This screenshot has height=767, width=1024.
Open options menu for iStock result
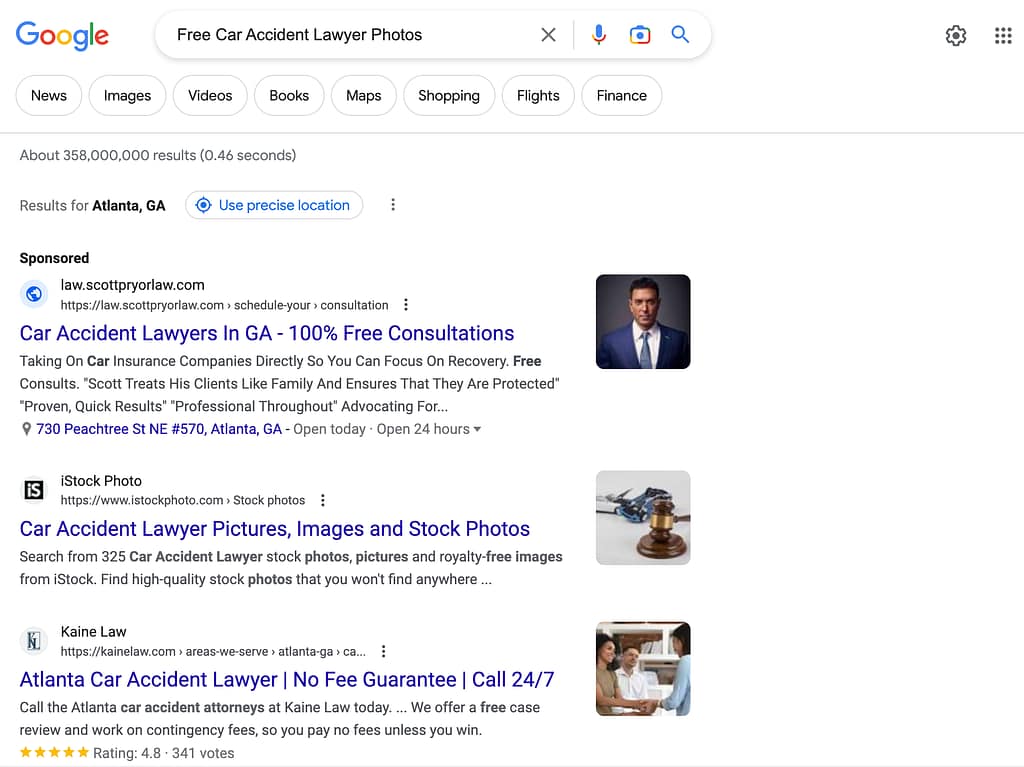coord(323,500)
